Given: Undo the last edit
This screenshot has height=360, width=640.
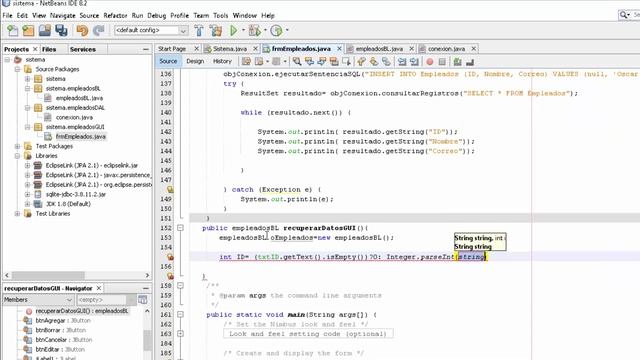Looking at the screenshot, I should pos(82,31).
